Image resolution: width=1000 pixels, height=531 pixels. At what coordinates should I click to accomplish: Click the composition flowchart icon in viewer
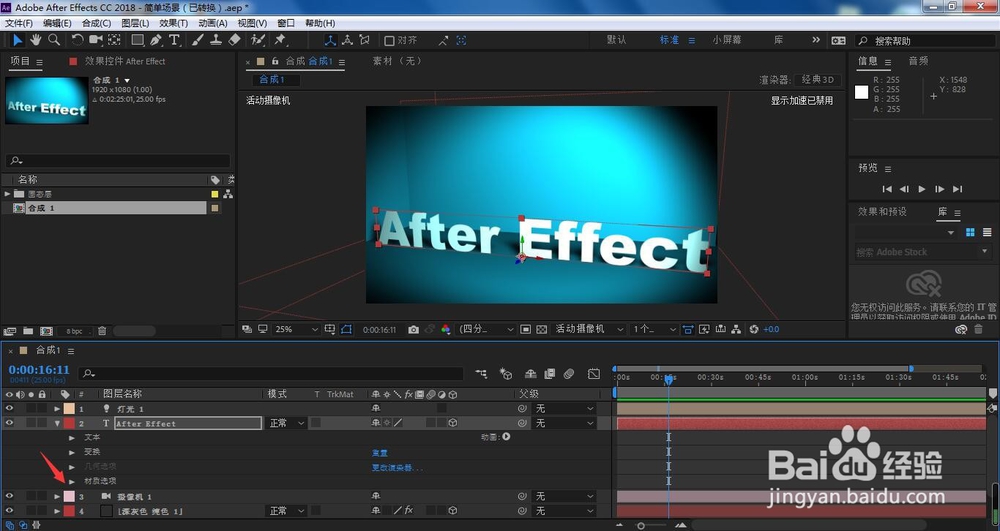[x=736, y=330]
